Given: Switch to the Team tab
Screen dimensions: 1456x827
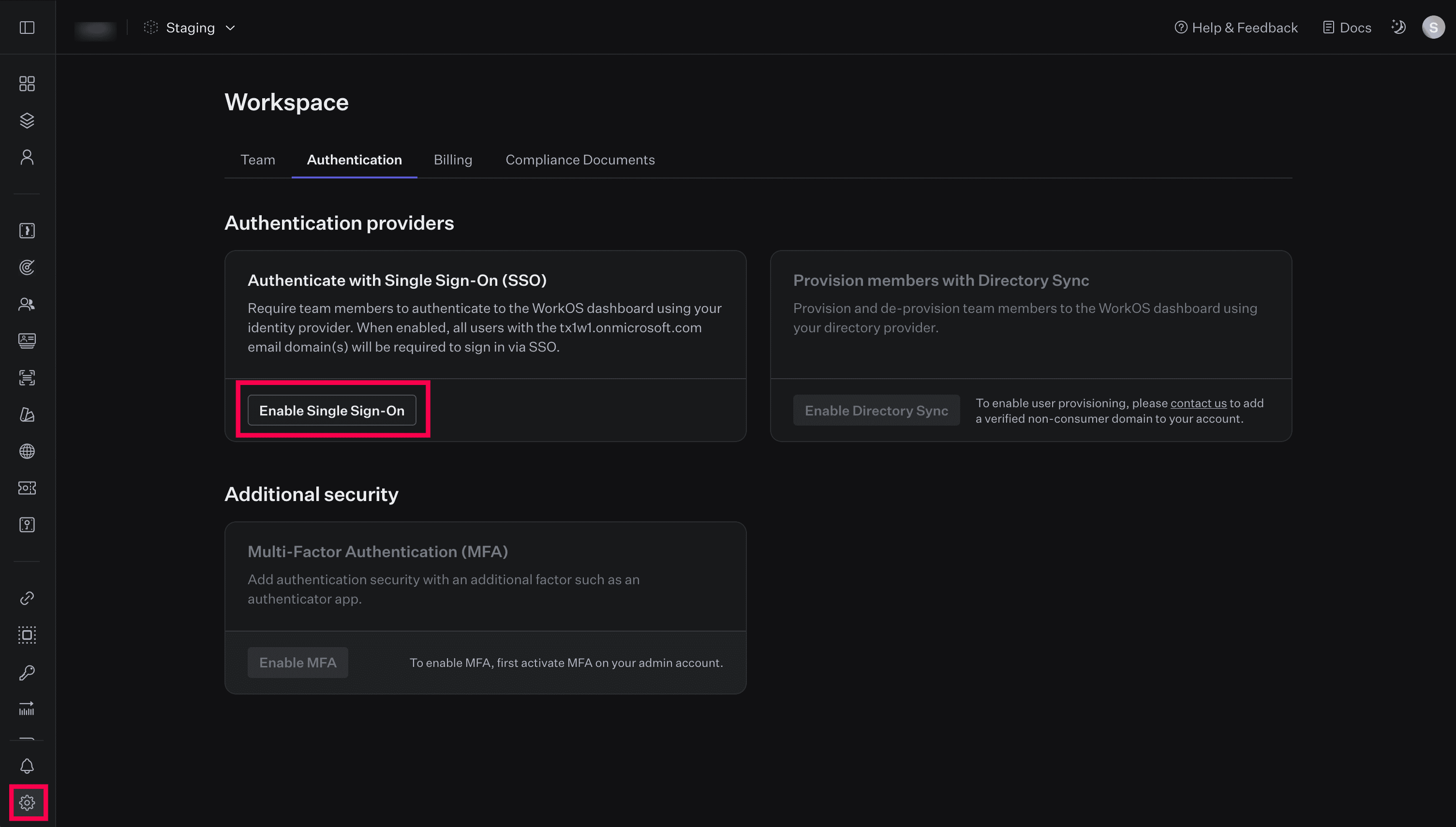Looking at the screenshot, I should 257,160.
